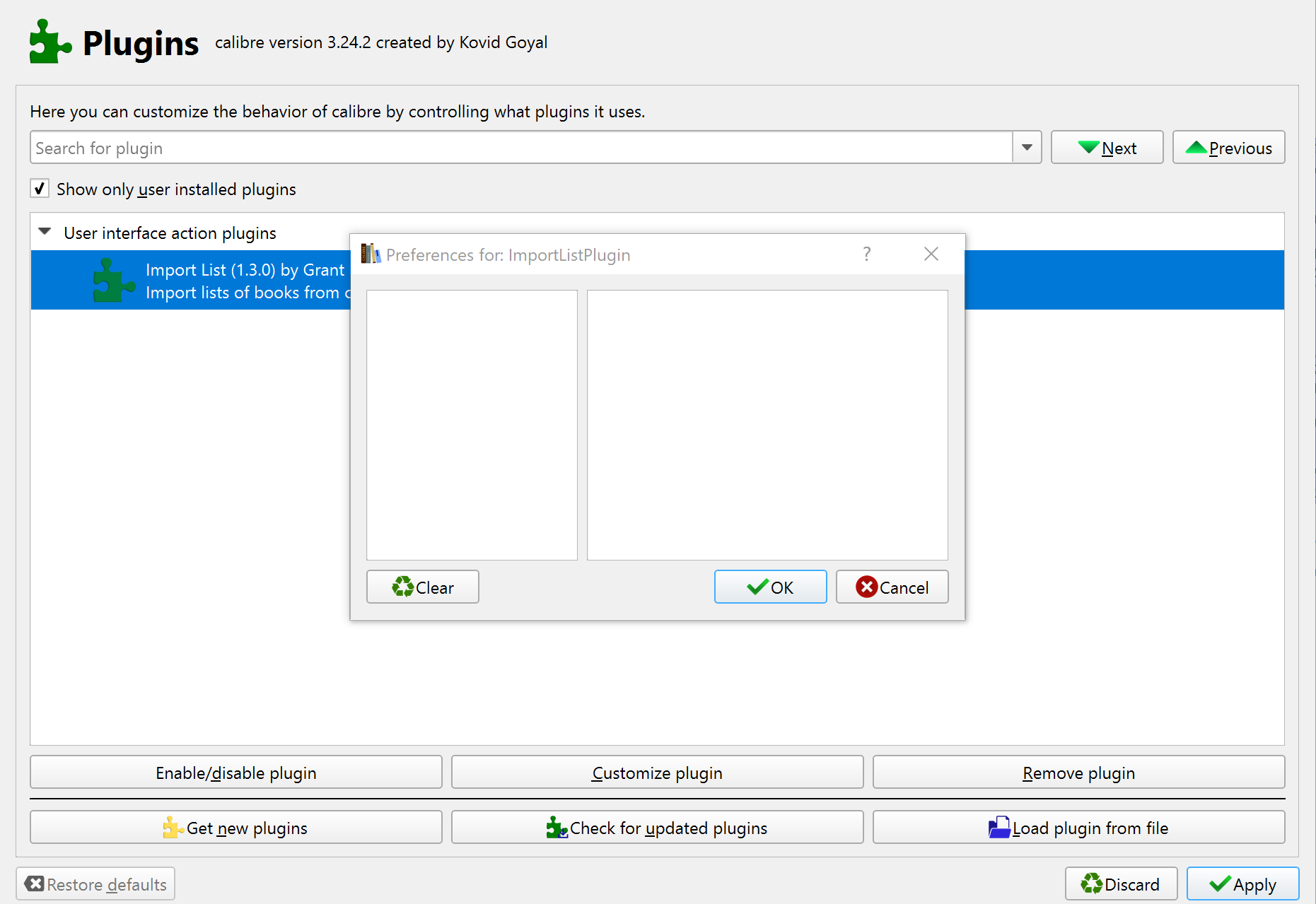The height and width of the screenshot is (904, 1316).
Task: Click Enable/disable plugin button
Action: tap(236, 773)
